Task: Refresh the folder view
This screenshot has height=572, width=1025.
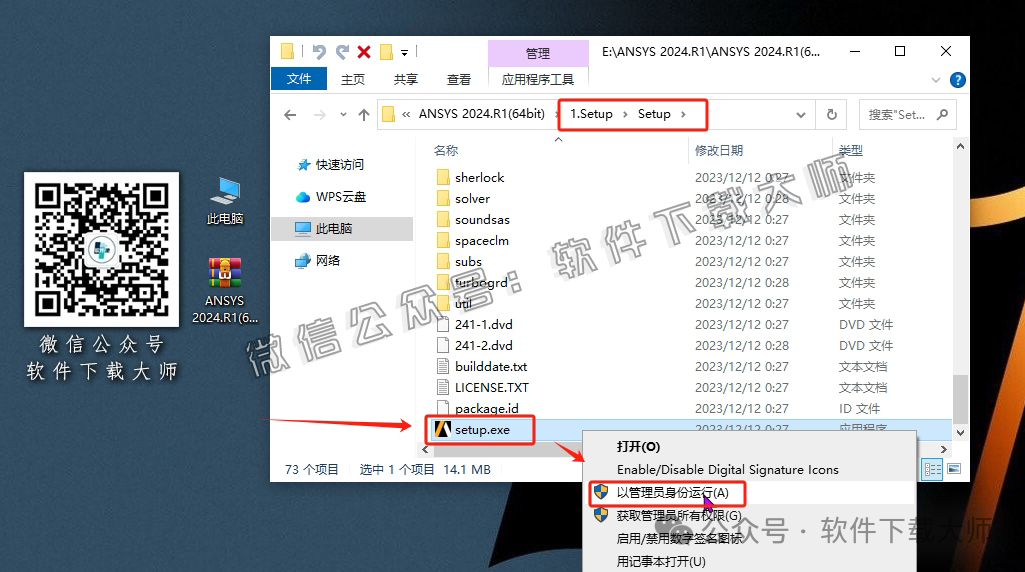Action: tap(832, 115)
